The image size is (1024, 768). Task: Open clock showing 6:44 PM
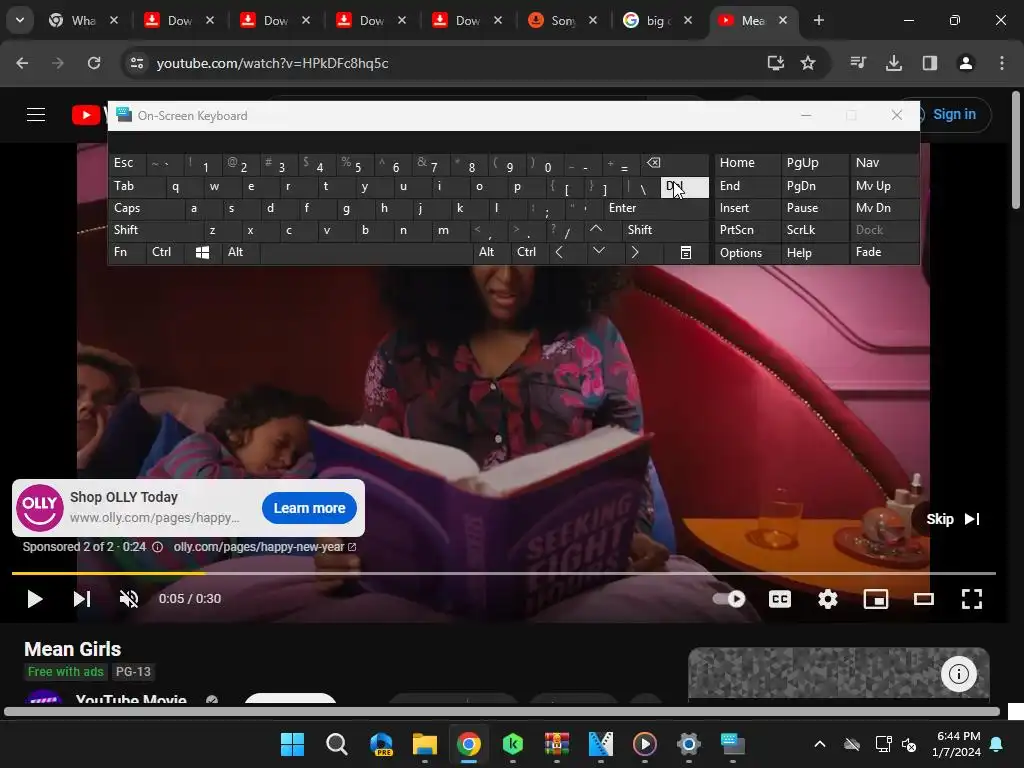click(957, 744)
